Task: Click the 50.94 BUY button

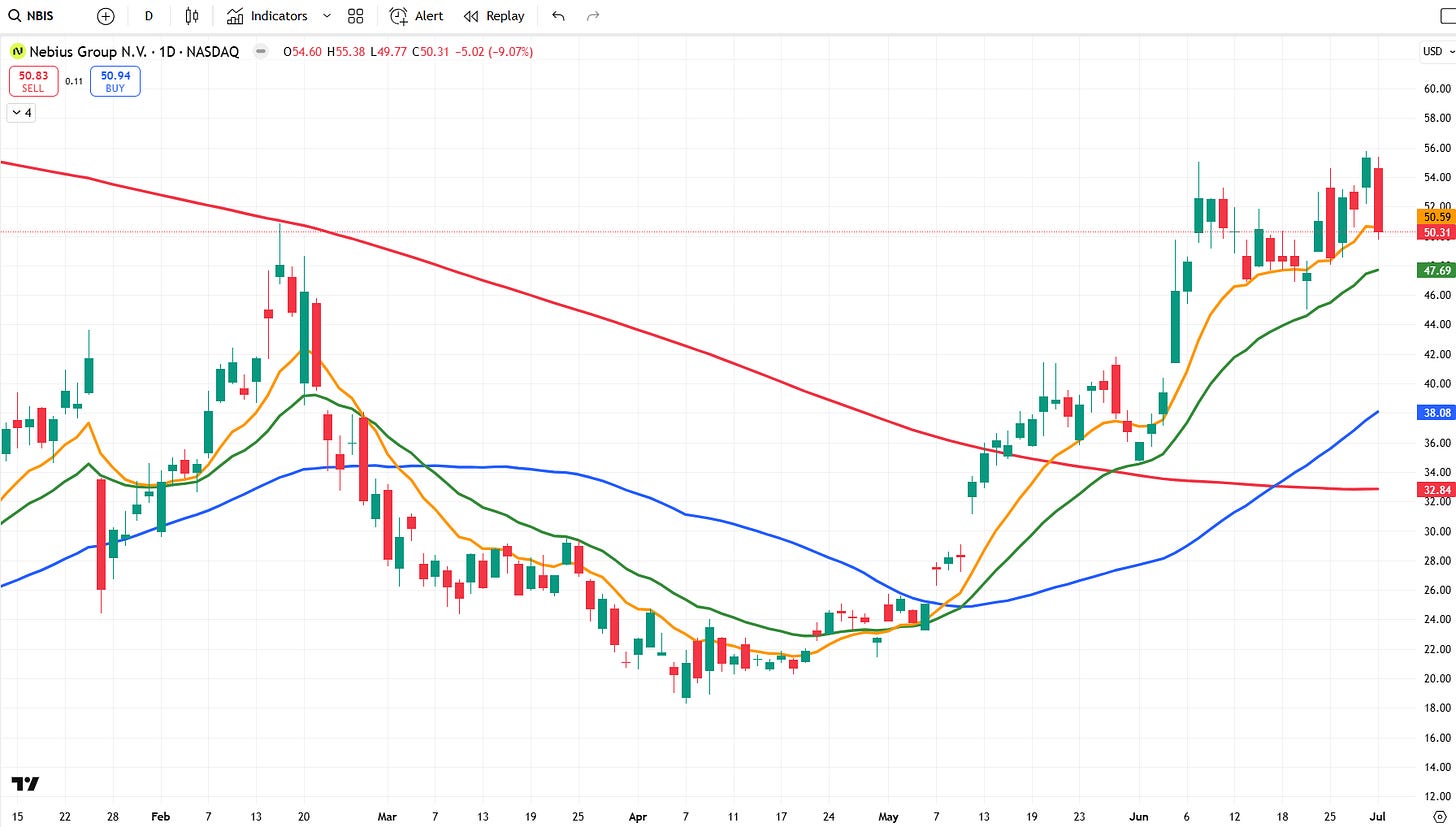Action: click(115, 81)
